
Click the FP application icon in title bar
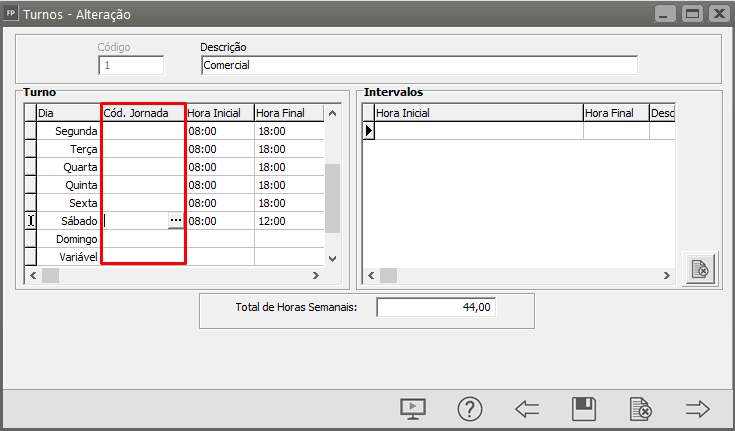click(11, 15)
